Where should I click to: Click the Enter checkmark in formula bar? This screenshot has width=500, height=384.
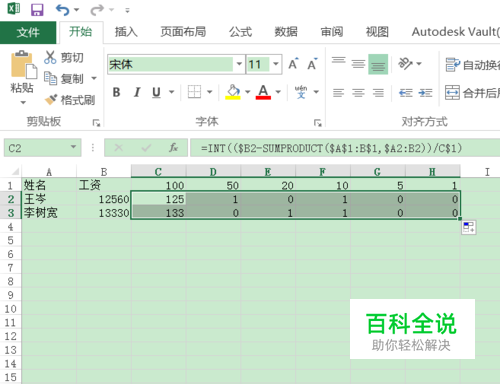146,147
